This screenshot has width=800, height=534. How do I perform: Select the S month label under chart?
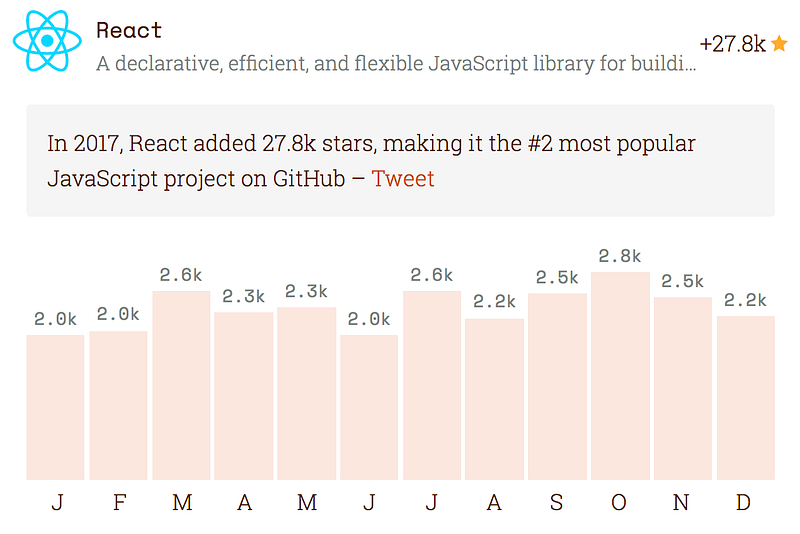point(557,503)
